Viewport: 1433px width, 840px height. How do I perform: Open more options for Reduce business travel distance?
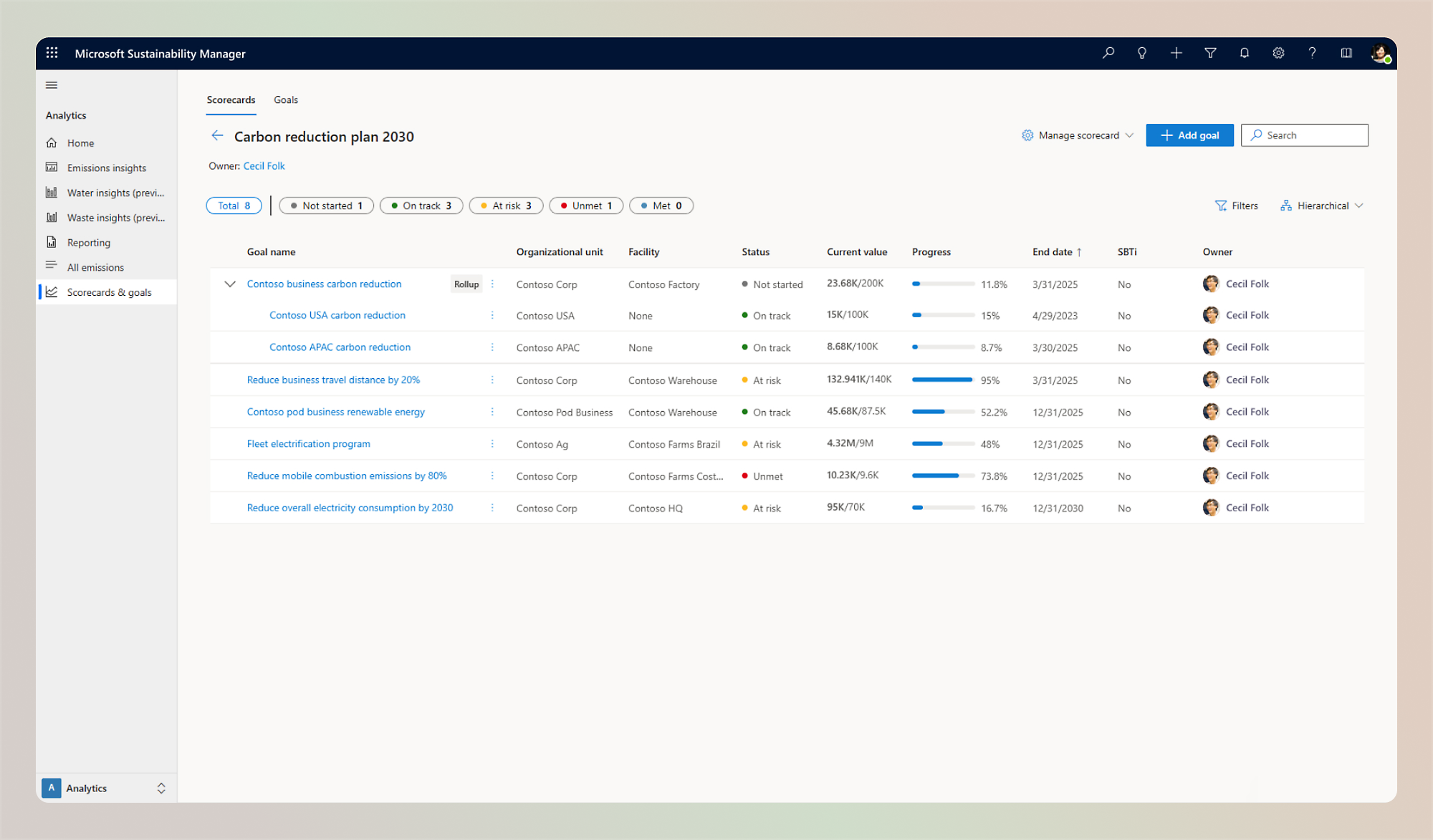(492, 380)
